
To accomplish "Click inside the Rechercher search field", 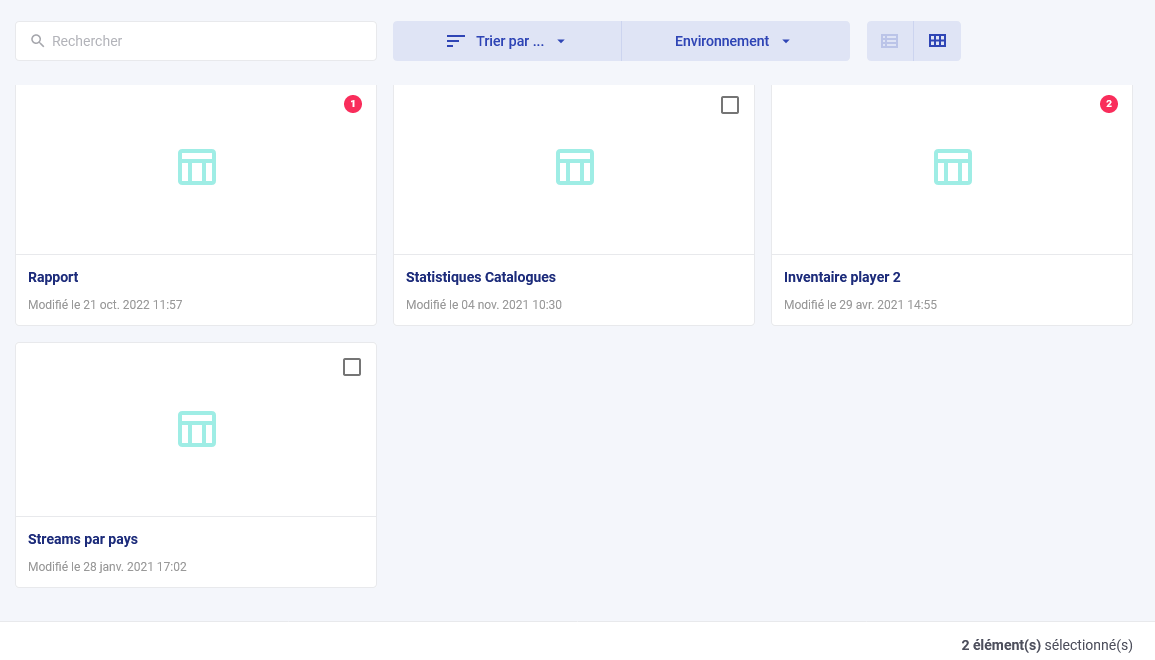I will (x=195, y=41).
